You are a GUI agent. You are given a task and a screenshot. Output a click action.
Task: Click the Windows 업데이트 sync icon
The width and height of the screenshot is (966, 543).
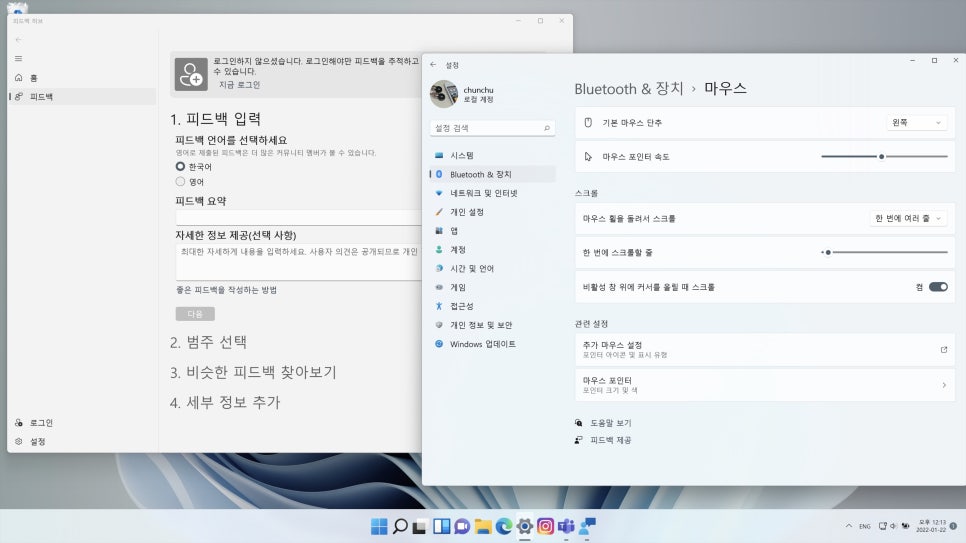[439, 344]
